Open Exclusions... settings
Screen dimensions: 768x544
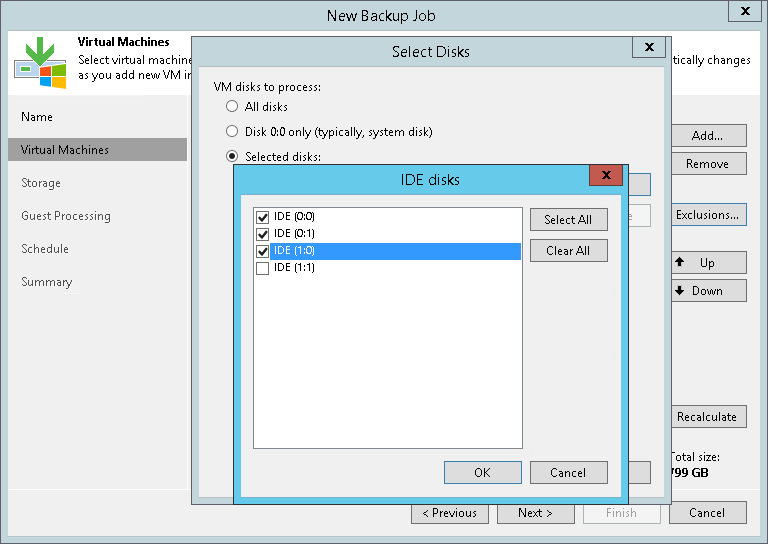[x=708, y=214]
